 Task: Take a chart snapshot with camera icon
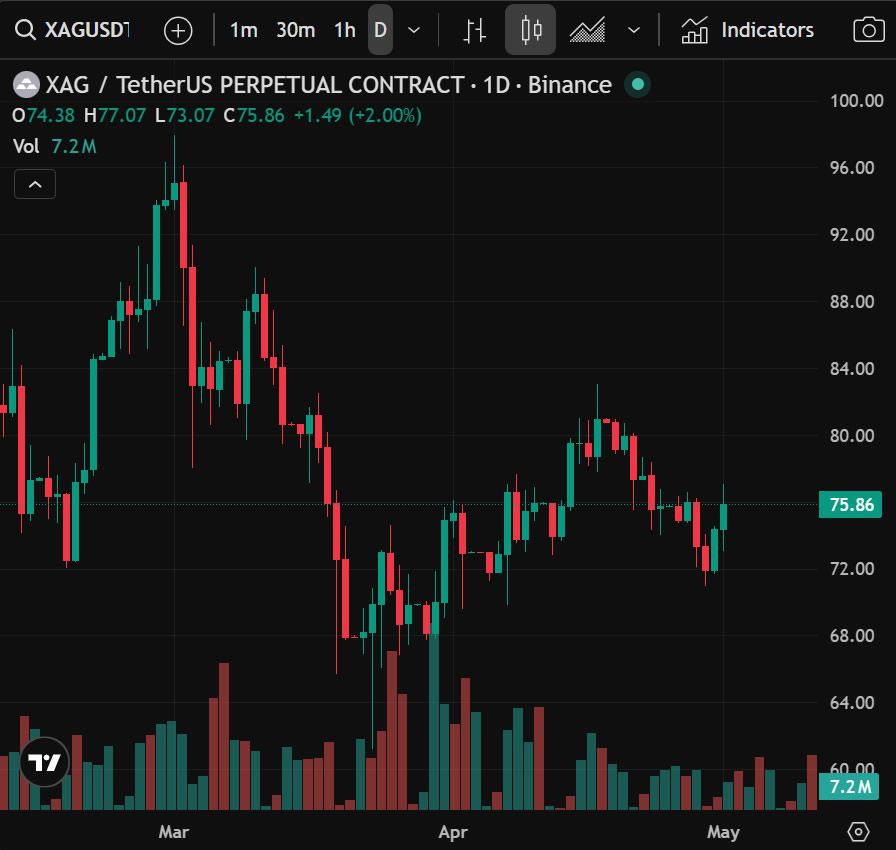pos(869,30)
